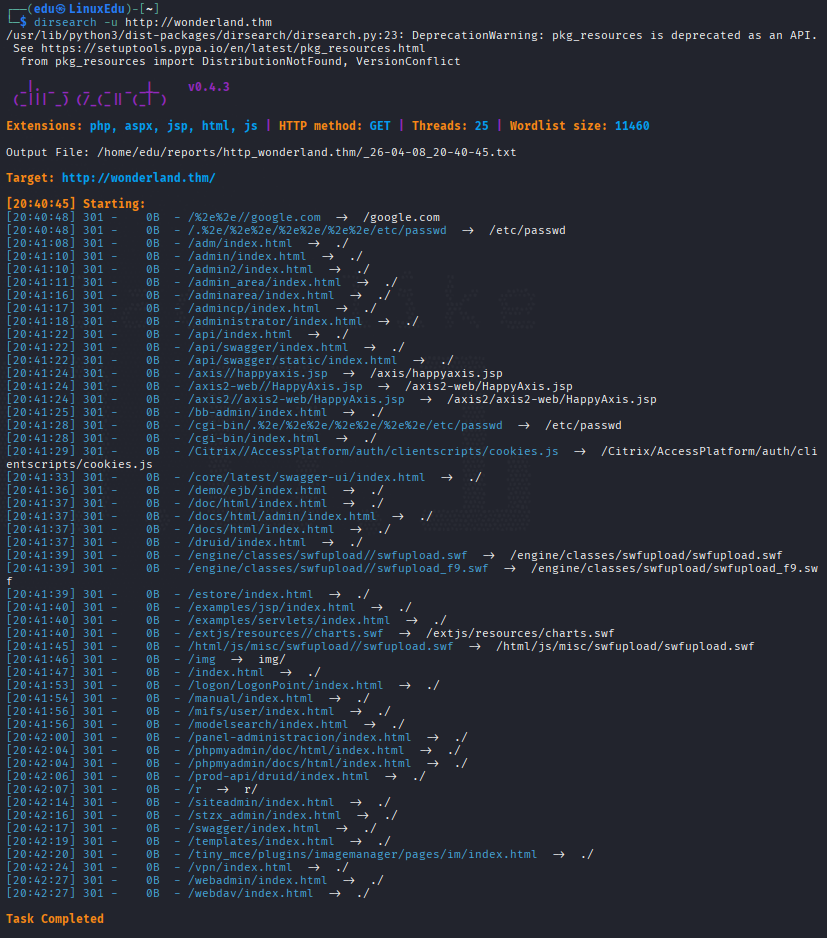This screenshot has width=827, height=938.
Task: Click the "/axis//happyaxis.jsp" path
Action: pyautogui.click(x=258, y=373)
